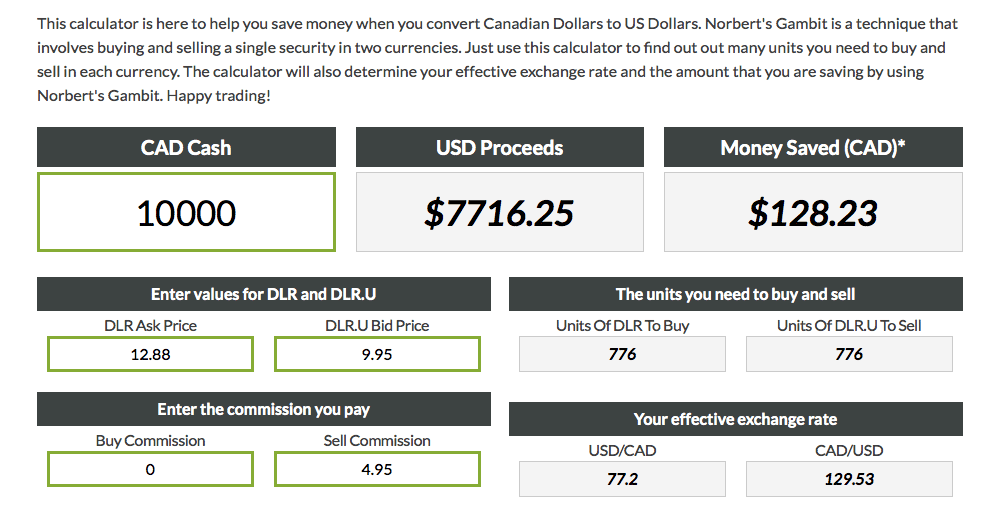Click the Buy Commission input box
Screen dimensions: 1004x526
point(150,469)
